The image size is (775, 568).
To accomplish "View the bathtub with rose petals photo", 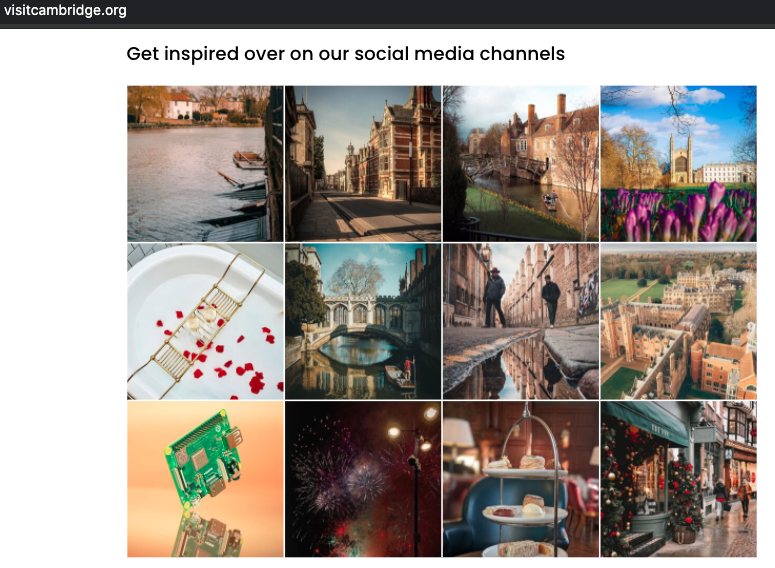I will tap(205, 321).
